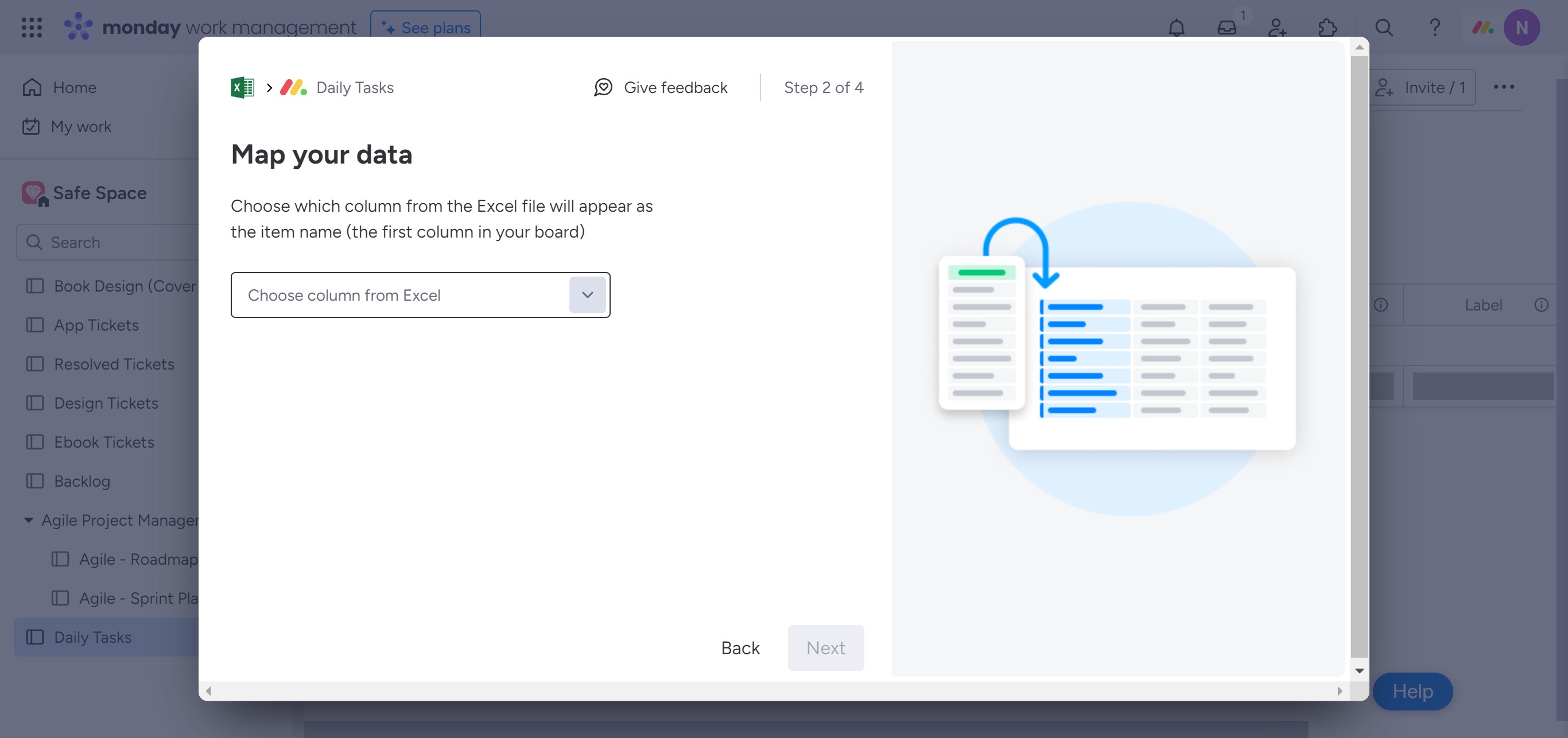This screenshot has height=738, width=1568.
Task: Open the help question mark icon
Action: point(1435,28)
